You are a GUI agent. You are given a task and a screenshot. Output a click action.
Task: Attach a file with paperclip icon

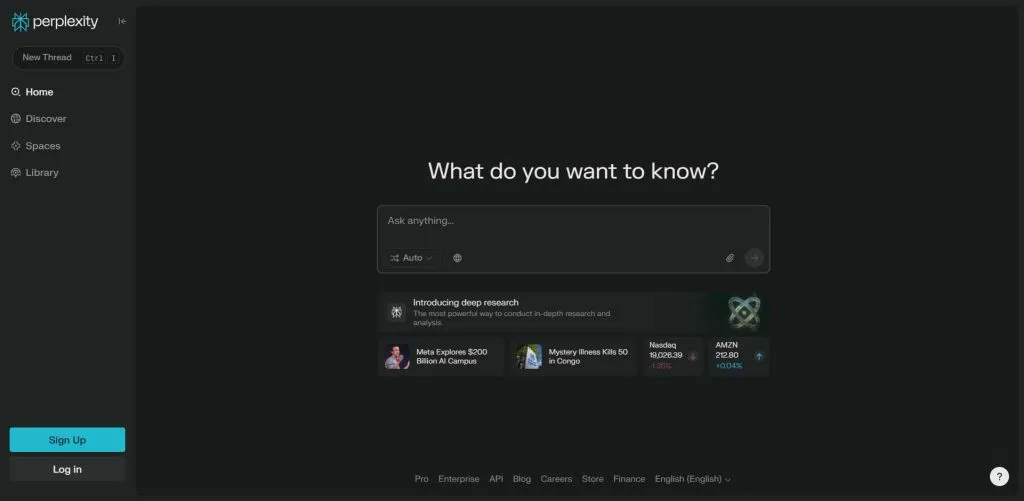click(x=729, y=258)
